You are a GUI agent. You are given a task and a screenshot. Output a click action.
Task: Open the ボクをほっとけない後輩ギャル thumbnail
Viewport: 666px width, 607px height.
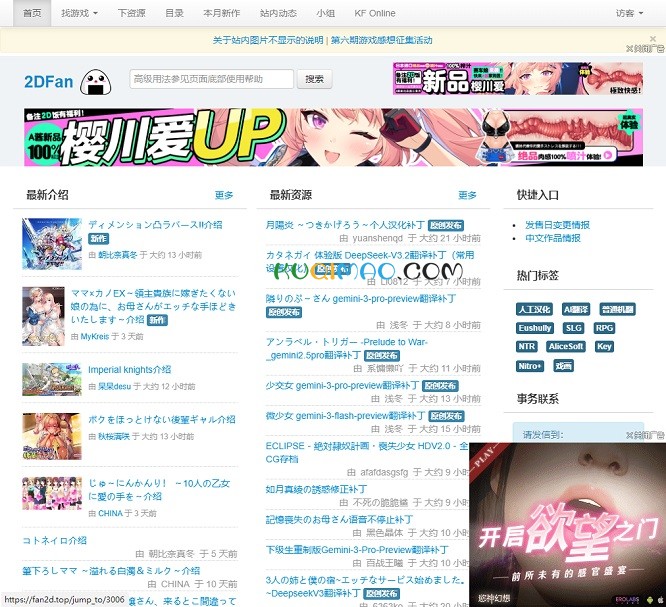52,436
